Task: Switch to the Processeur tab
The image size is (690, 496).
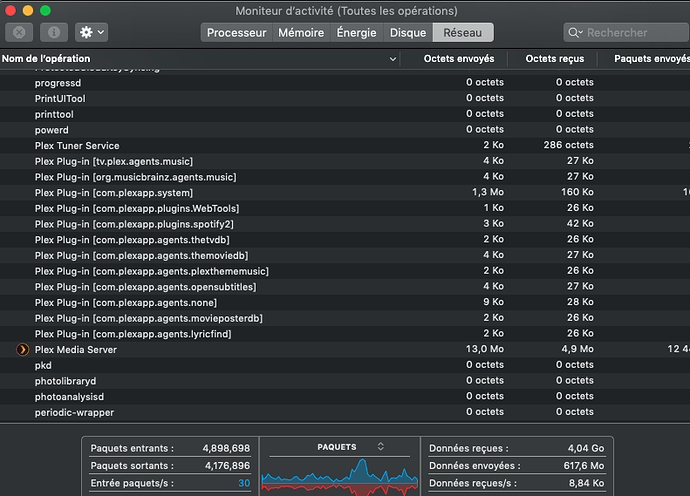Action: (x=237, y=33)
